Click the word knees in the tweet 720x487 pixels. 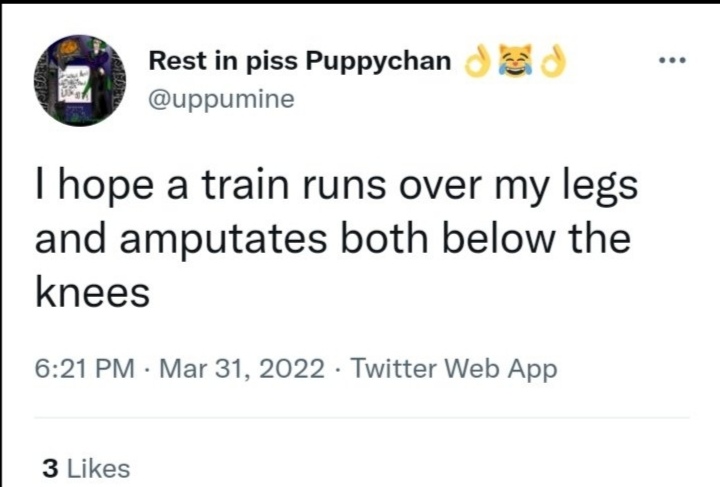93,293
